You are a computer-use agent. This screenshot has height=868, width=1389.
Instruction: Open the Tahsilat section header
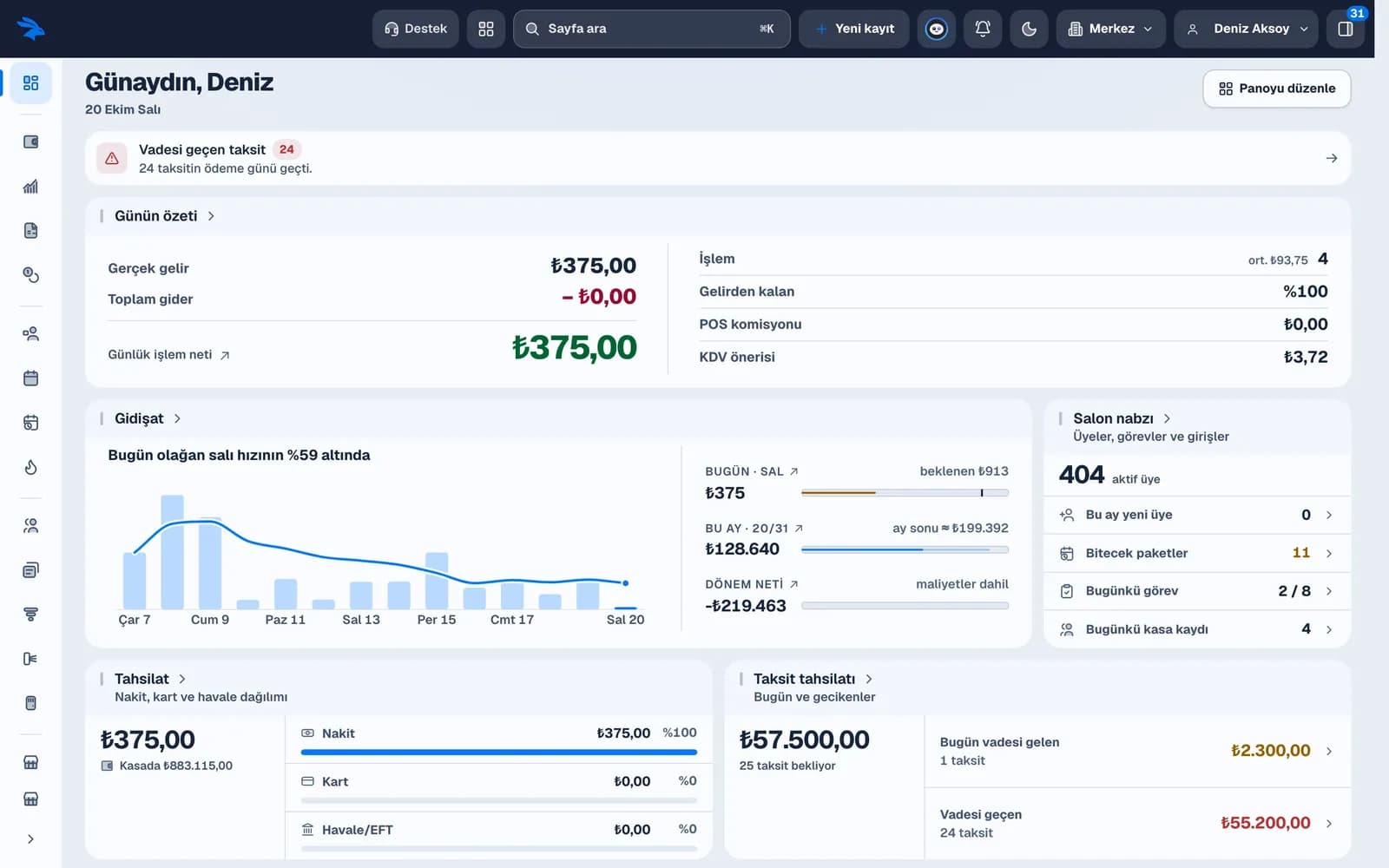pos(150,679)
